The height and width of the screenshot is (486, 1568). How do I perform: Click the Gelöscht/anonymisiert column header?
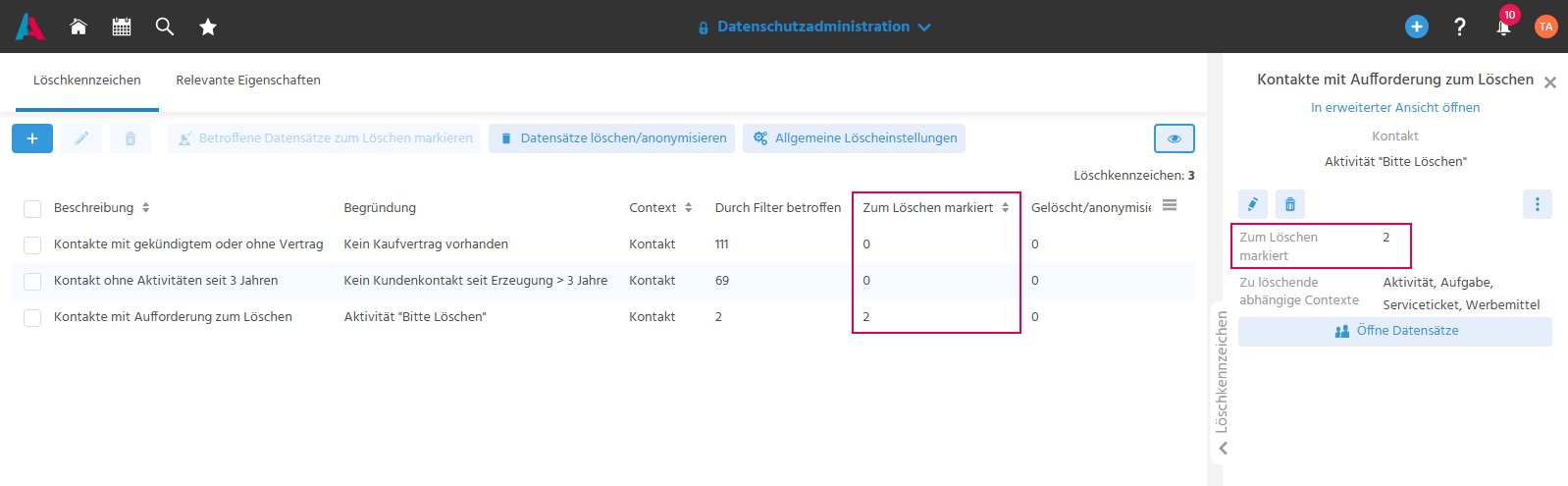(x=1091, y=207)
